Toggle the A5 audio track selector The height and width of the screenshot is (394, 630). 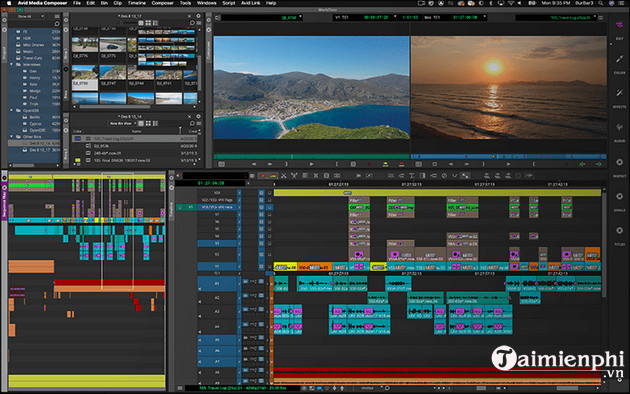pyautogui.click(x=217, y=340)
